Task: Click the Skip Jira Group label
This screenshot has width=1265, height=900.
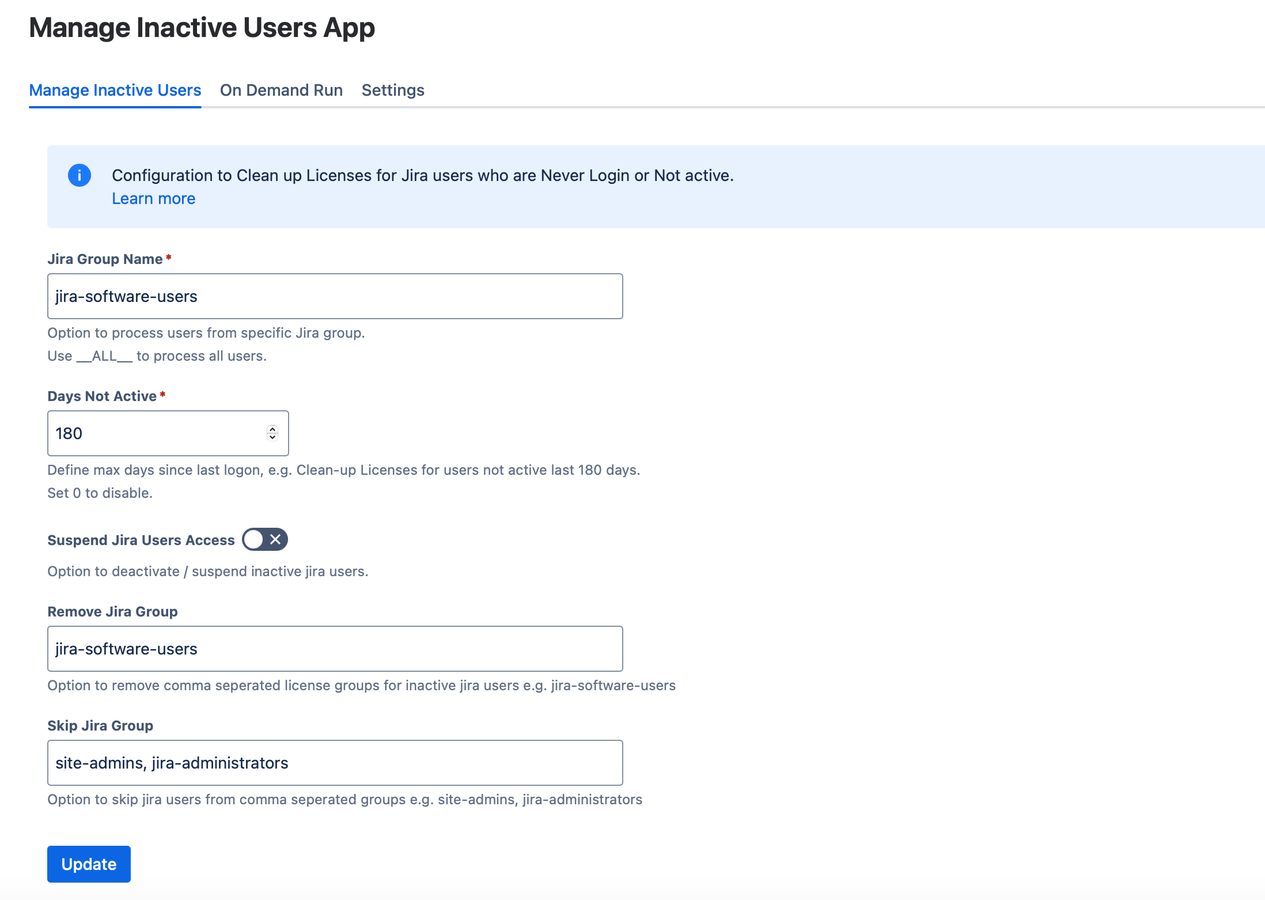Action: tap(100, 725)
